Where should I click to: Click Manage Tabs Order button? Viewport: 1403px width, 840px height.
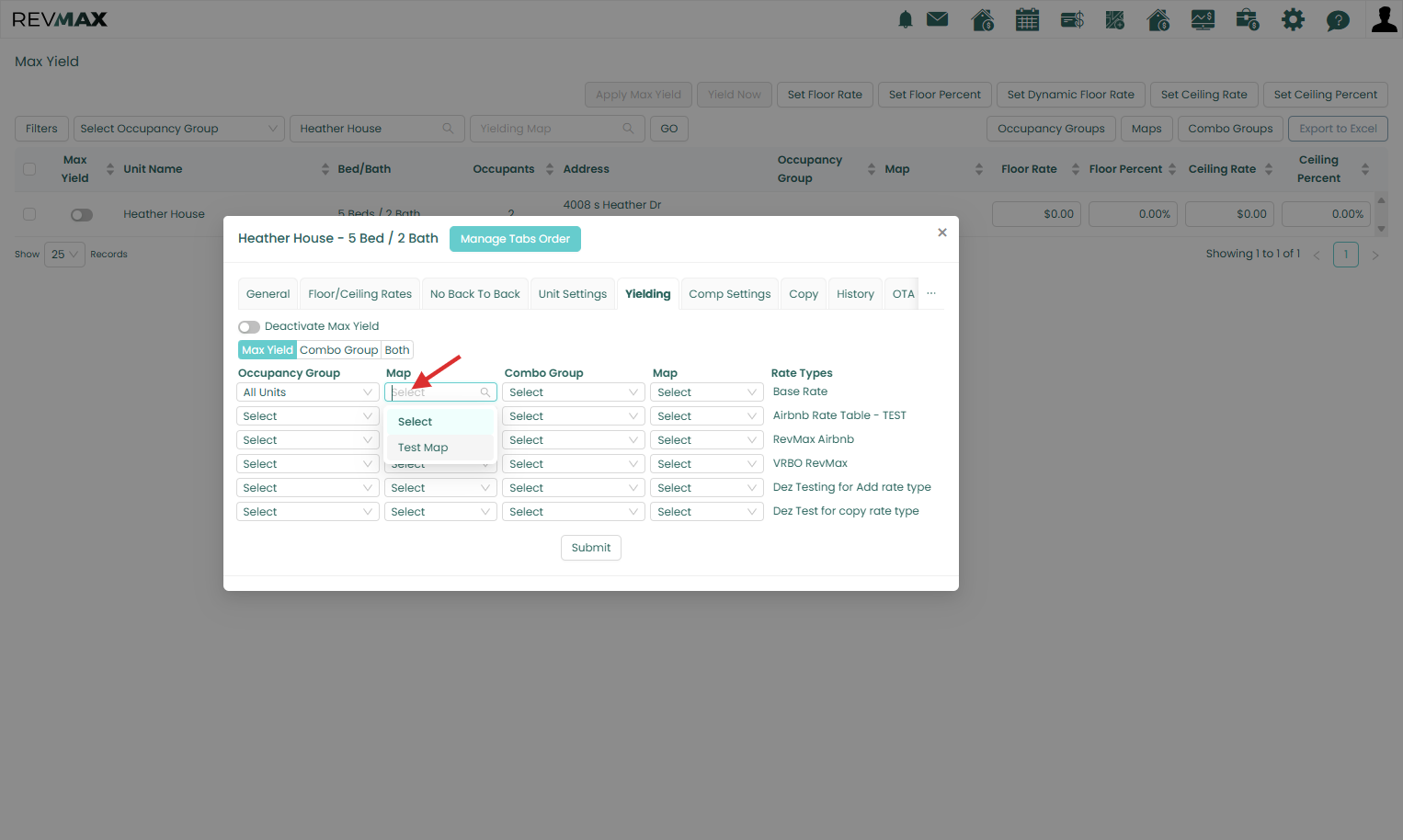[515, 239]
